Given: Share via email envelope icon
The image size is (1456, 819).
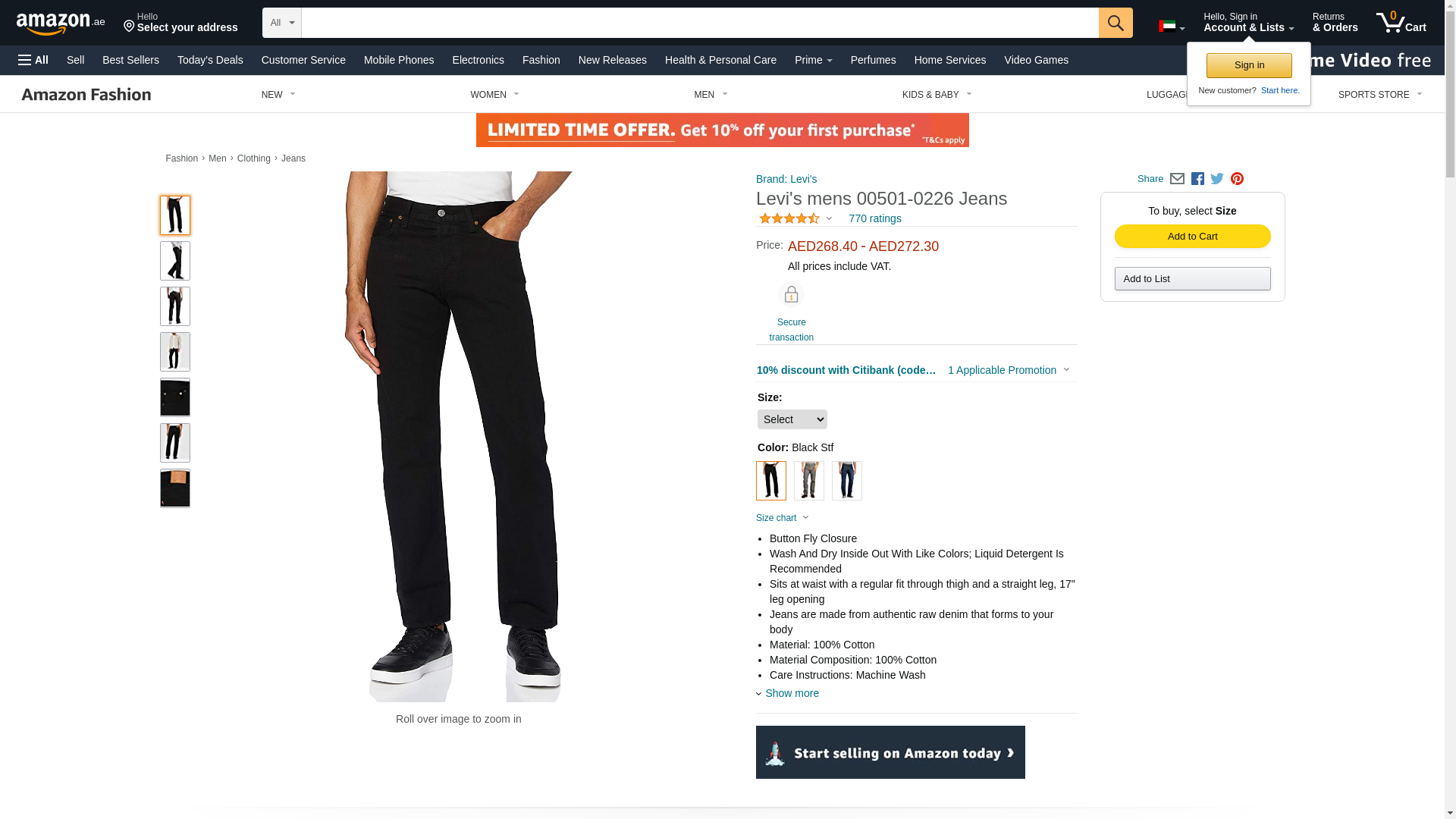Looking at the screenshot, I should click(x=1177, y=179).
